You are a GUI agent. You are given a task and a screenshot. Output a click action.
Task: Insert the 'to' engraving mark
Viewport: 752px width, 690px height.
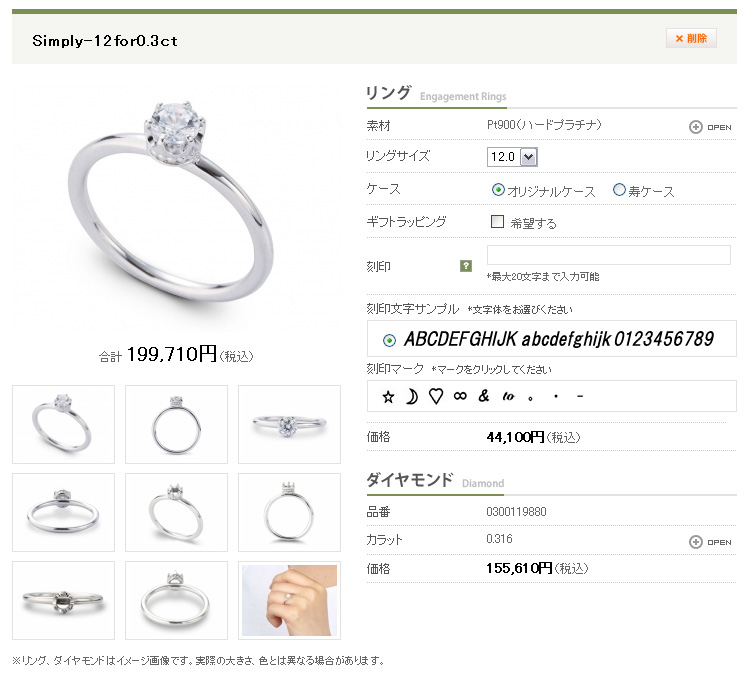click(508, 396)
